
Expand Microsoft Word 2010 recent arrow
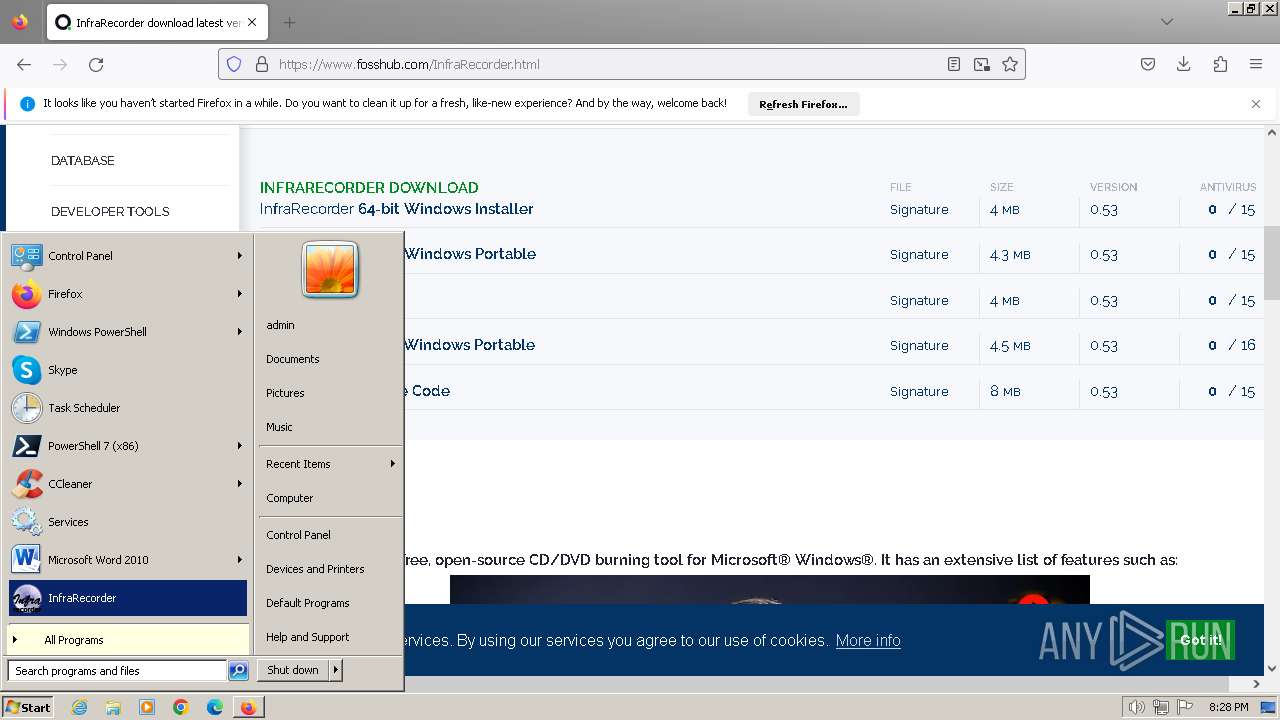[239, 560]
